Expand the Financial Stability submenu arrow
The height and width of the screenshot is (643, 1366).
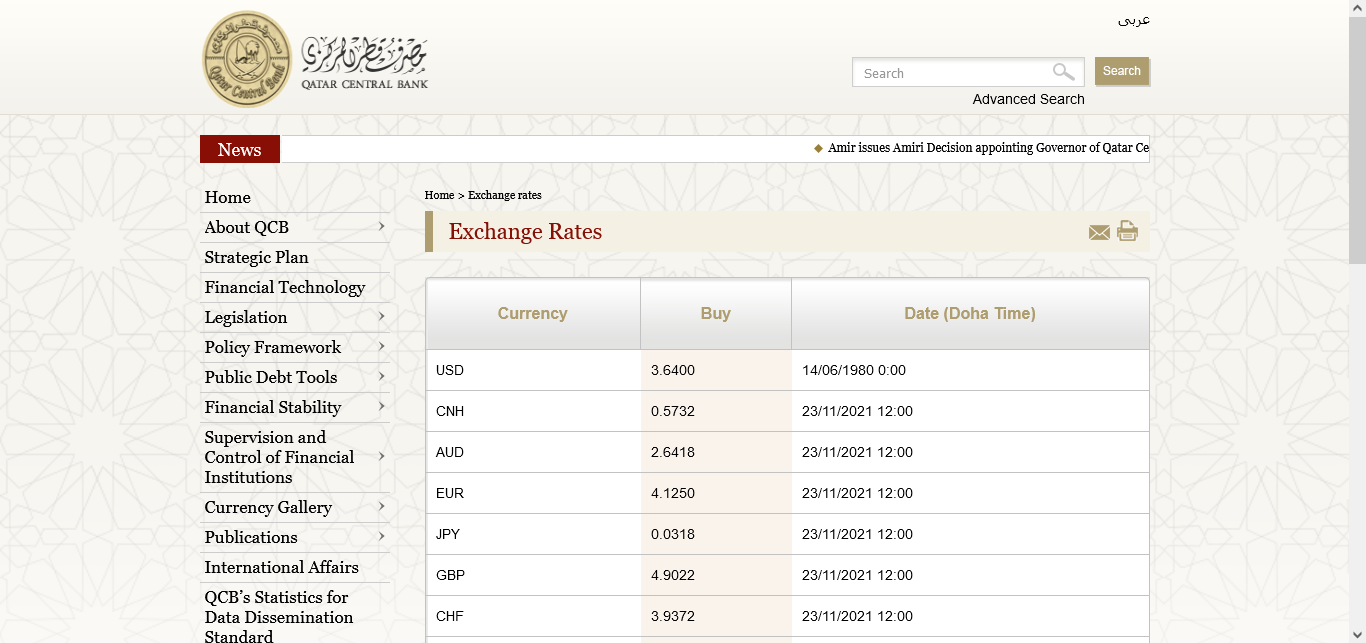point(381,407)
